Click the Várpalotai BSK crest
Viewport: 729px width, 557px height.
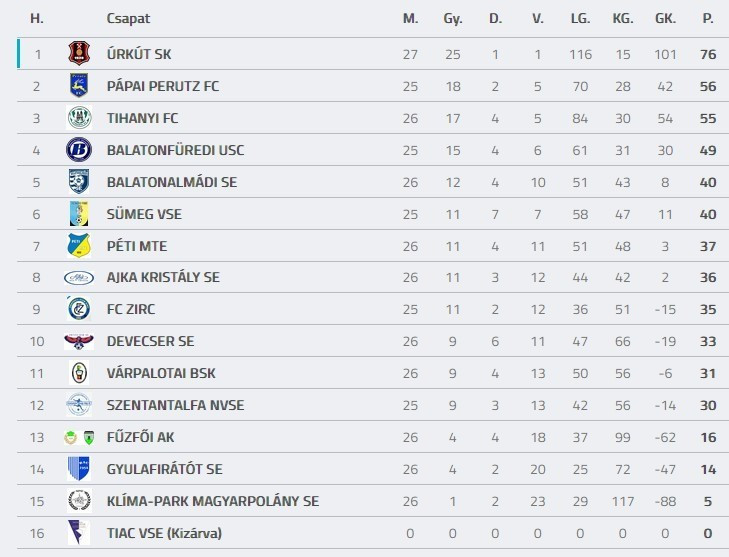79,373
